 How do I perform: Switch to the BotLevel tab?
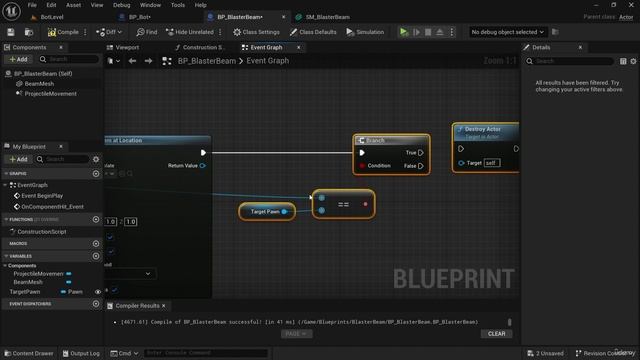pyautogui.click(x=52, y=17)
